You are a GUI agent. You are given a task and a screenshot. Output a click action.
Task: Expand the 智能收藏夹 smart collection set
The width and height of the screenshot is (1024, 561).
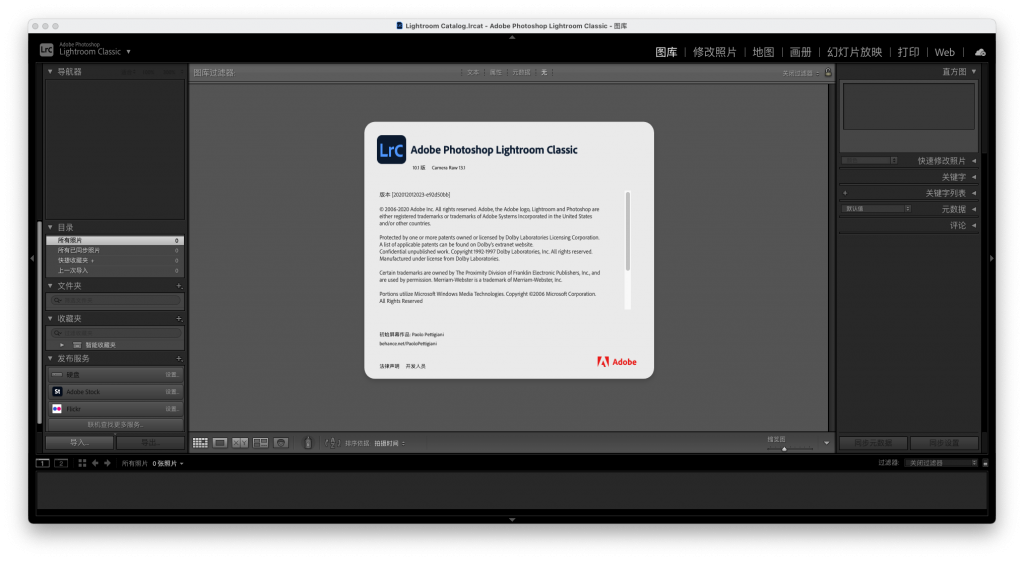(62, 345)
